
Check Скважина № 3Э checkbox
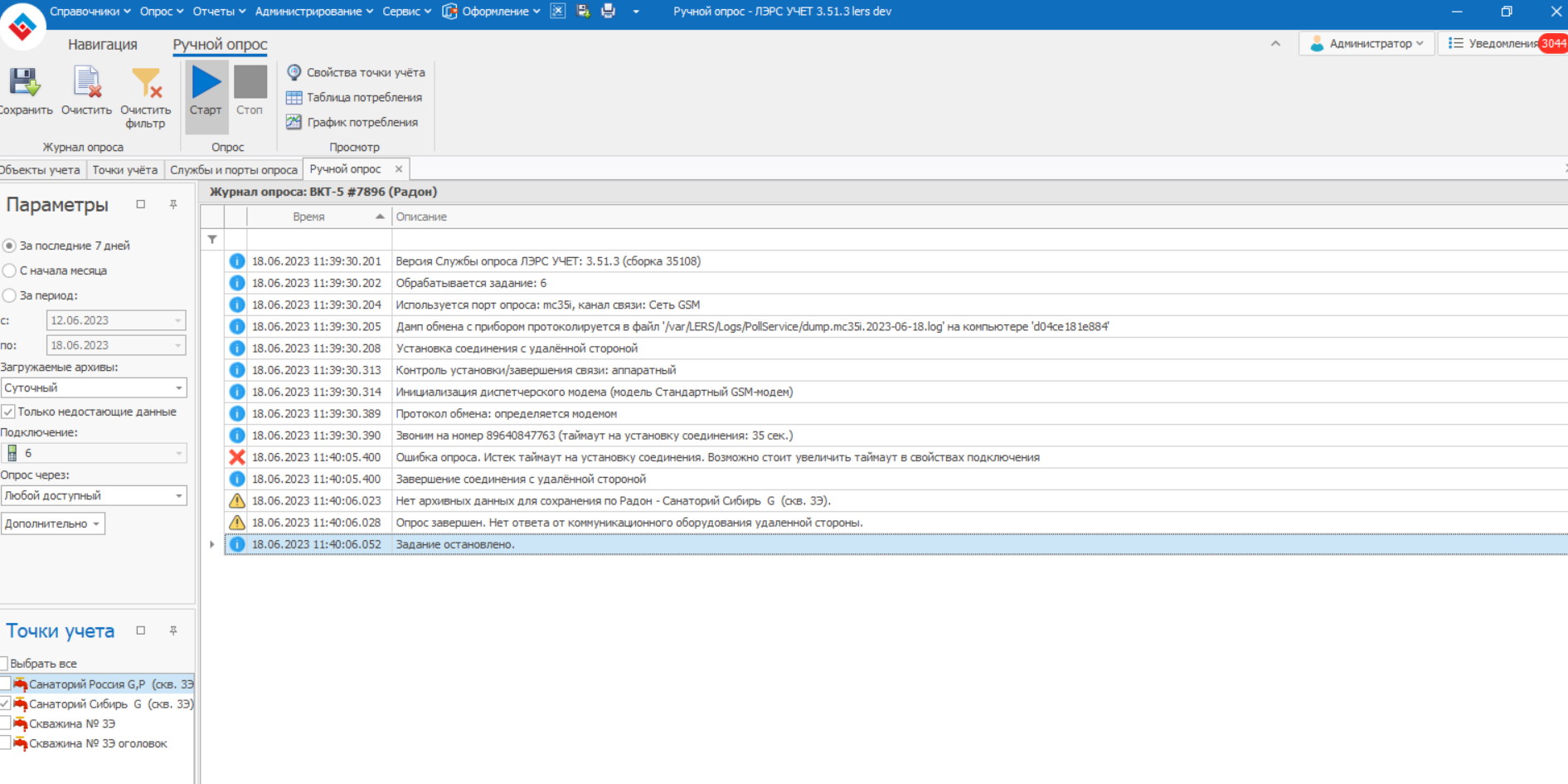pyautogui.click(x=5, y=723)
